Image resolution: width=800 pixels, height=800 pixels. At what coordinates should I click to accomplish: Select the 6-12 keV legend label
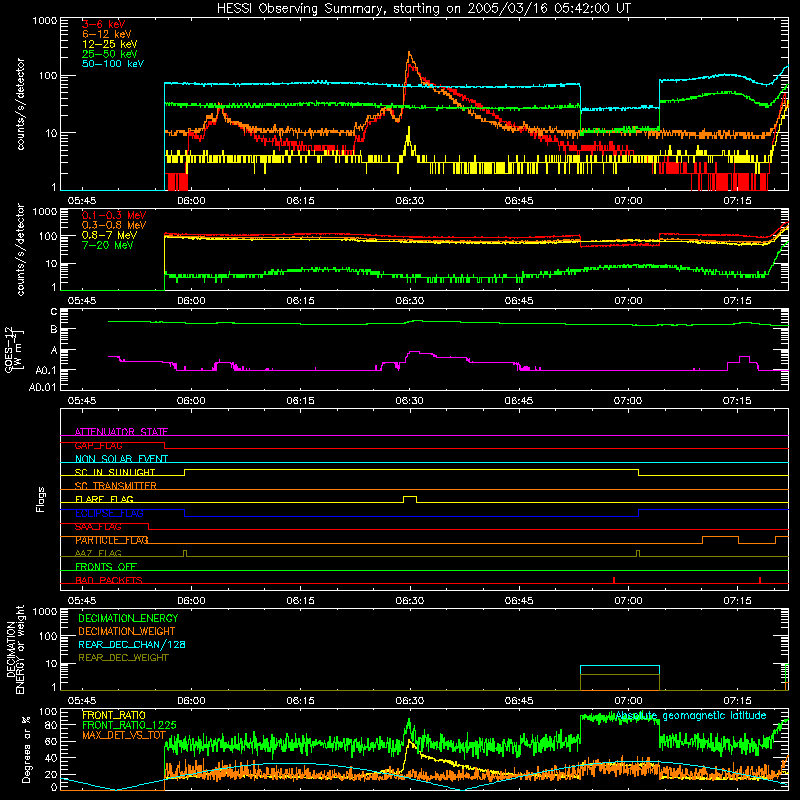pyautogui.click(x=107, y=34)
